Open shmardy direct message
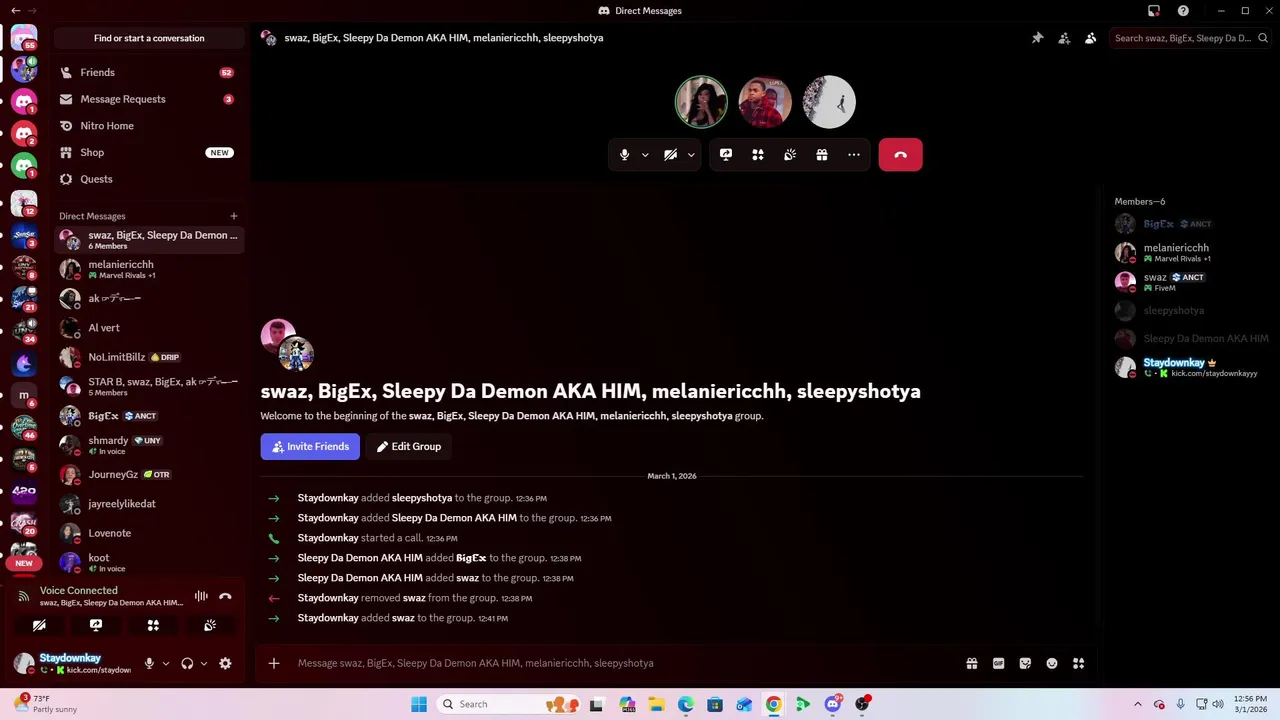Image resolution: width=1280 pixels, height=720 pixels. coord(148,445)
